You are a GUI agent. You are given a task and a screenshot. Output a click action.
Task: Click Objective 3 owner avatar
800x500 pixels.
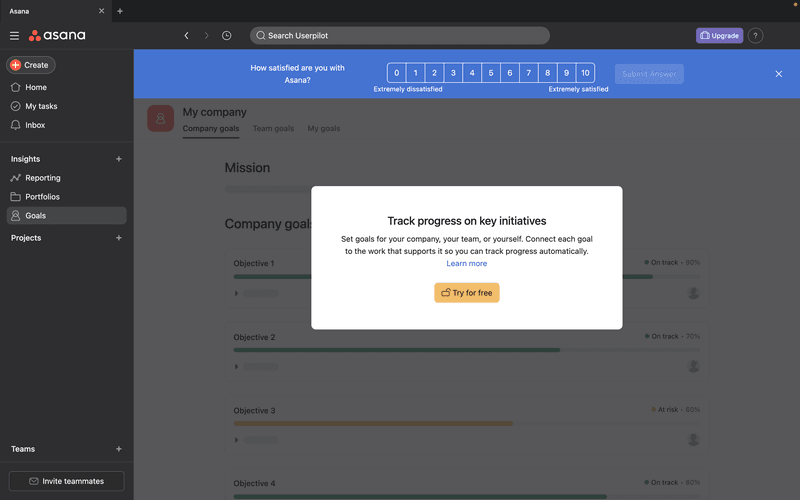[x=693, y=439]
